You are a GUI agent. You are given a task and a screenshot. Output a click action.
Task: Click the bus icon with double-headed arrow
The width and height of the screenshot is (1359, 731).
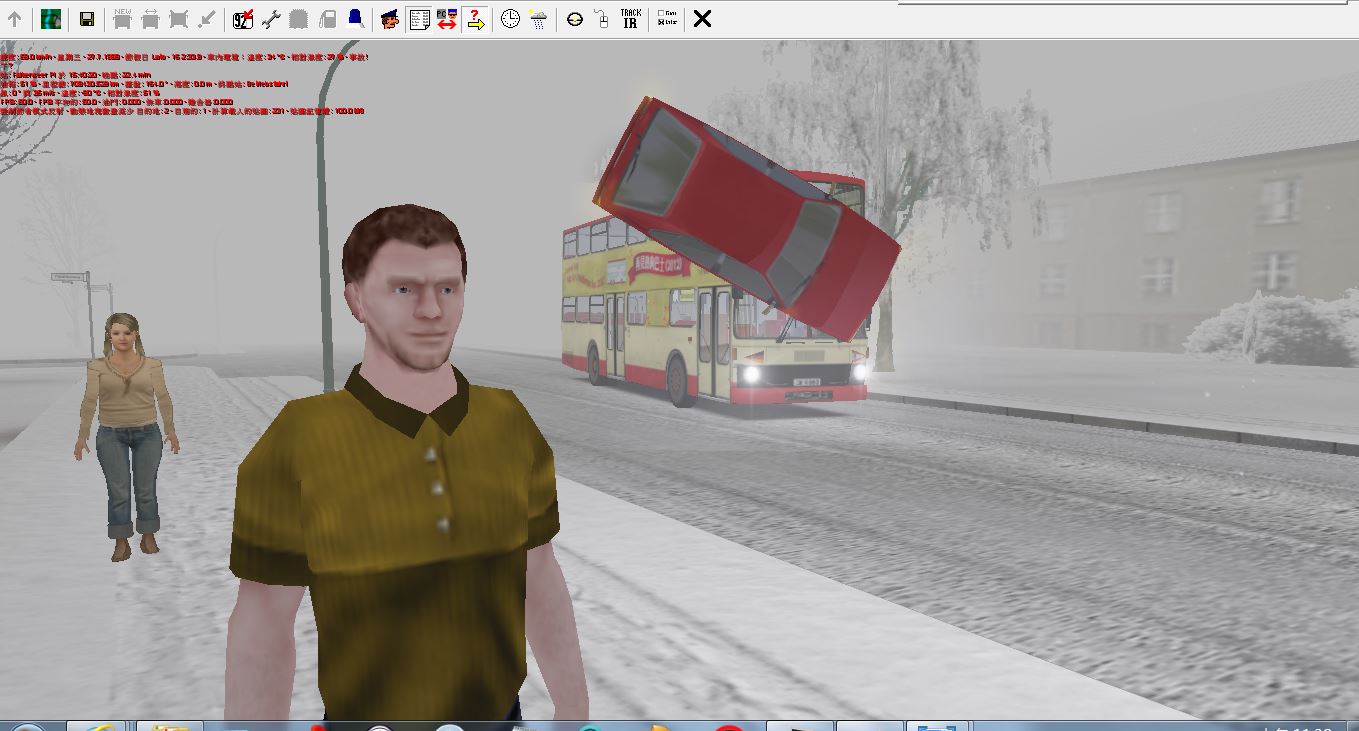pyautogui.click(x=150, y=19)
